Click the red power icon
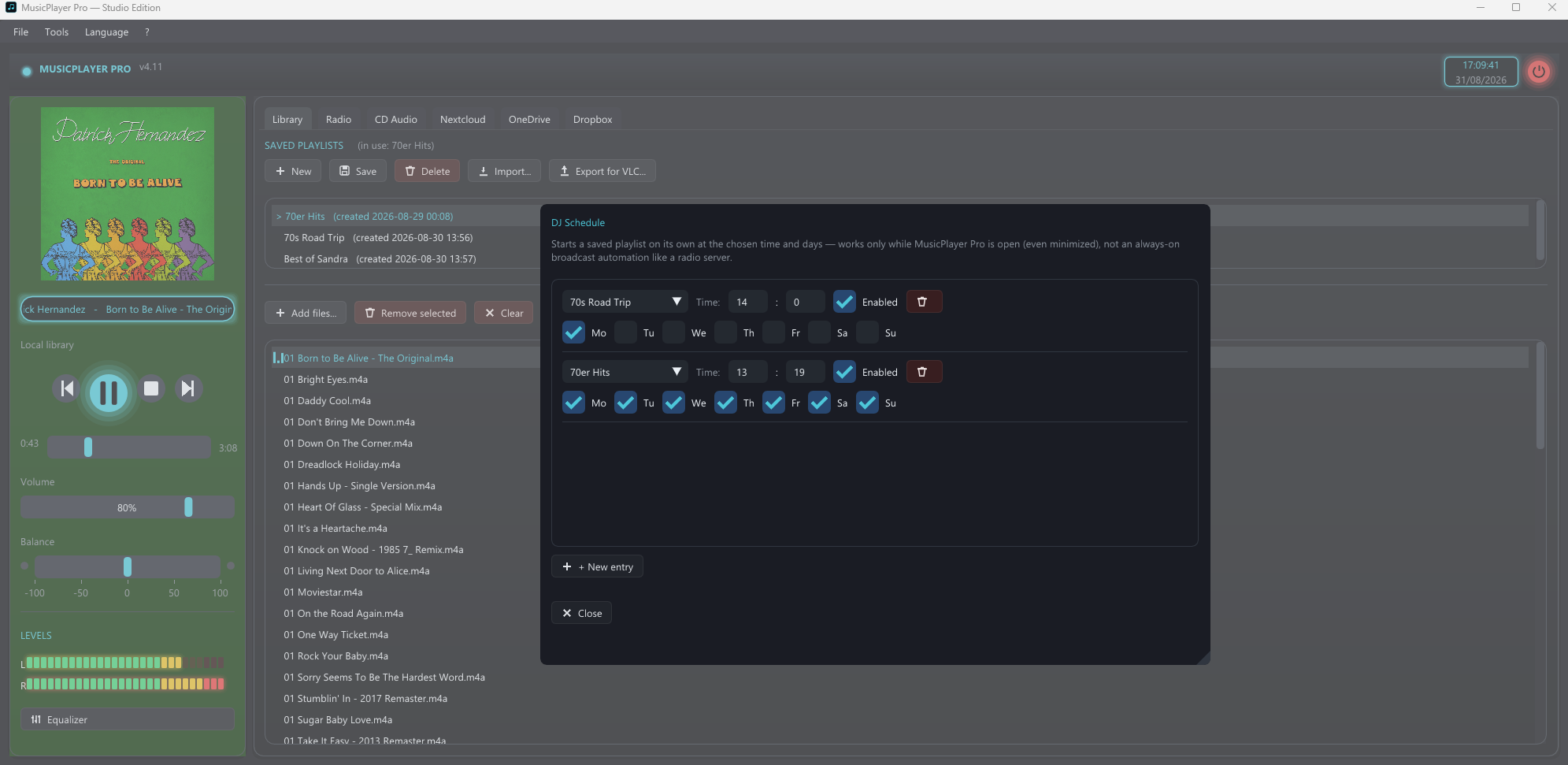 click(x=1538, y=72)
